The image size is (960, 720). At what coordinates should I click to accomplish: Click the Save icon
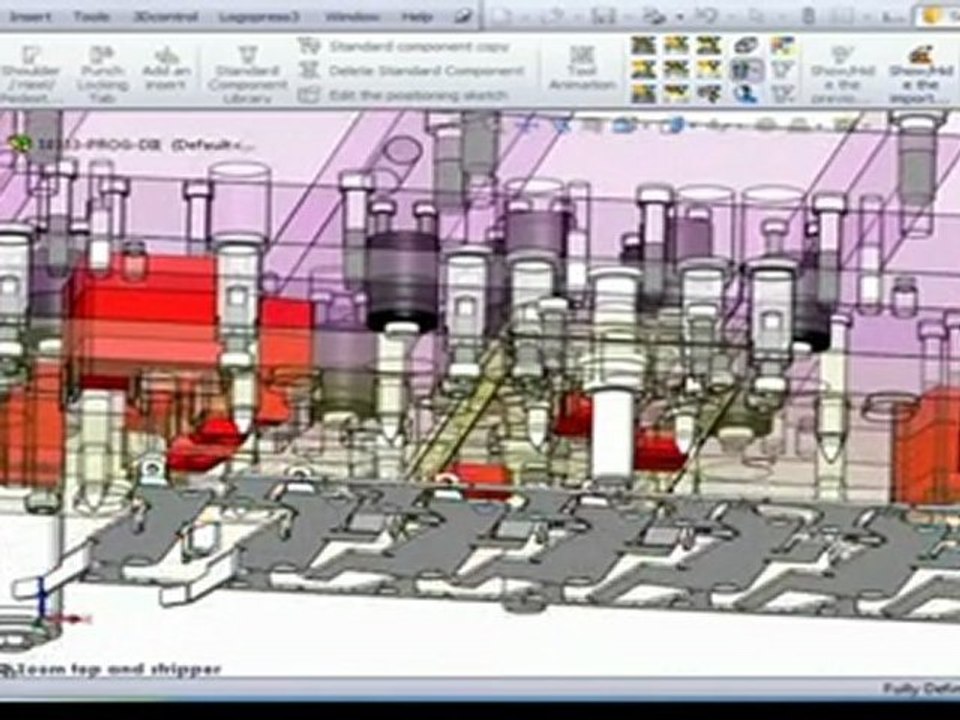point(604,17)
